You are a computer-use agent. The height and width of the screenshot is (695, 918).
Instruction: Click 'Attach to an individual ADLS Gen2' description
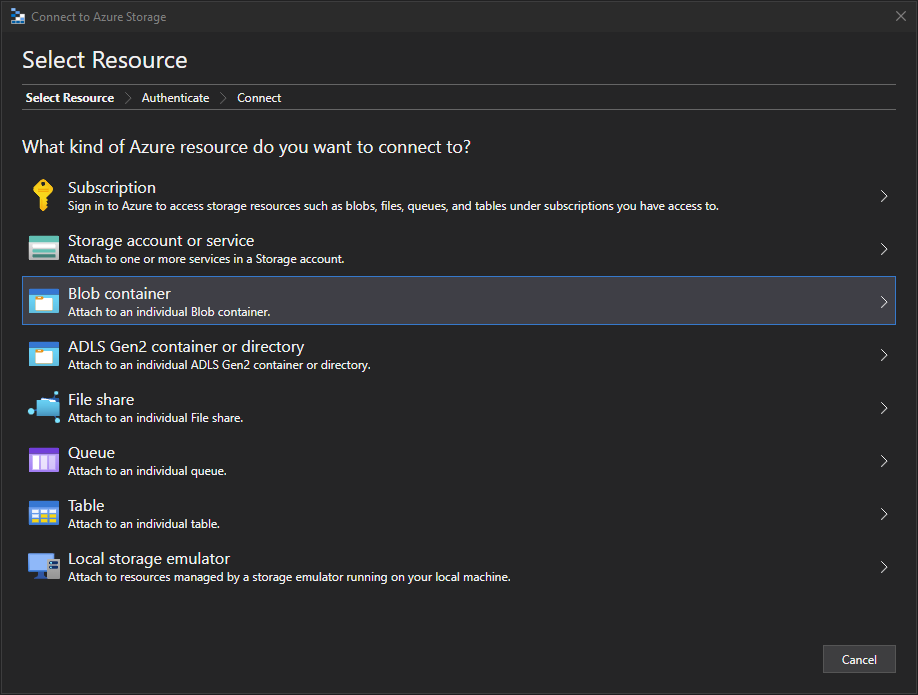pyautogui.click(x=219, y=365)
